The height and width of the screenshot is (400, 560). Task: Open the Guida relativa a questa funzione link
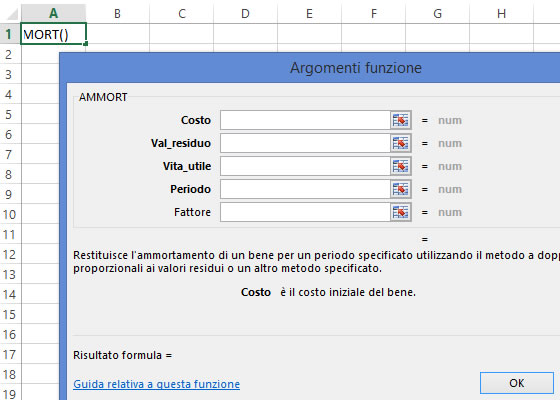coord(156,384)
